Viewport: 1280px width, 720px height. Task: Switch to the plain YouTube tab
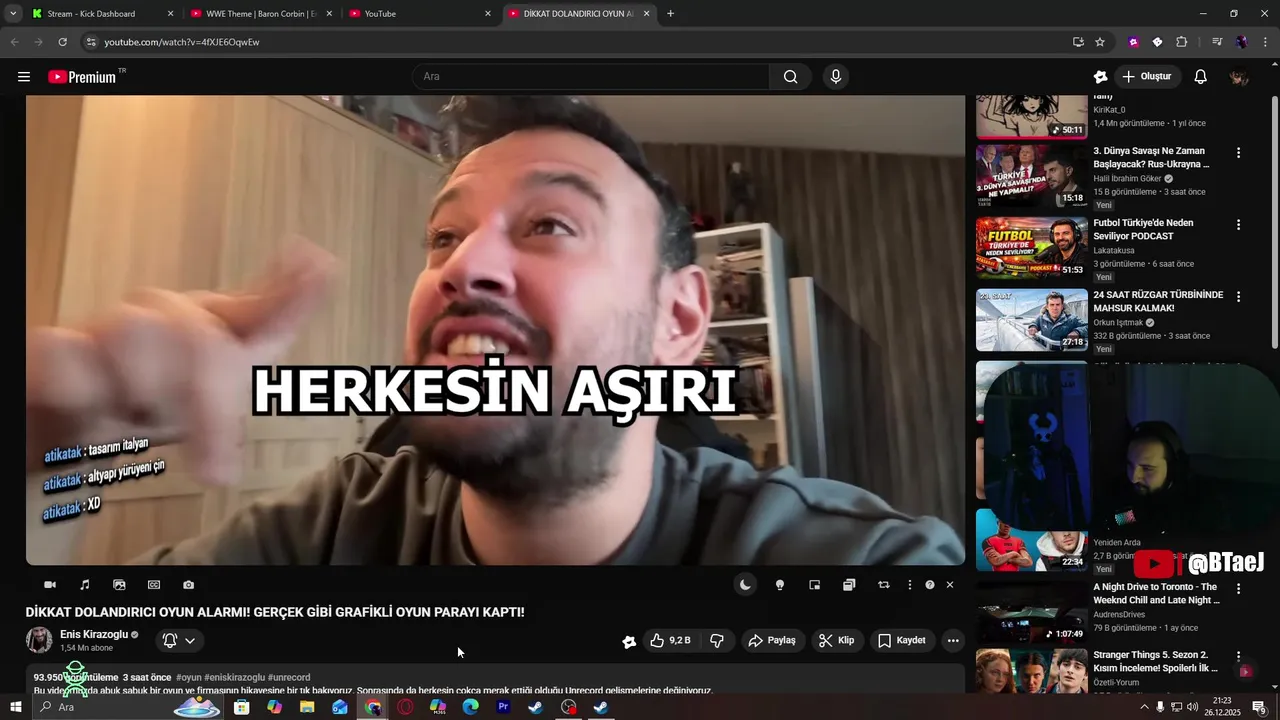420,14
